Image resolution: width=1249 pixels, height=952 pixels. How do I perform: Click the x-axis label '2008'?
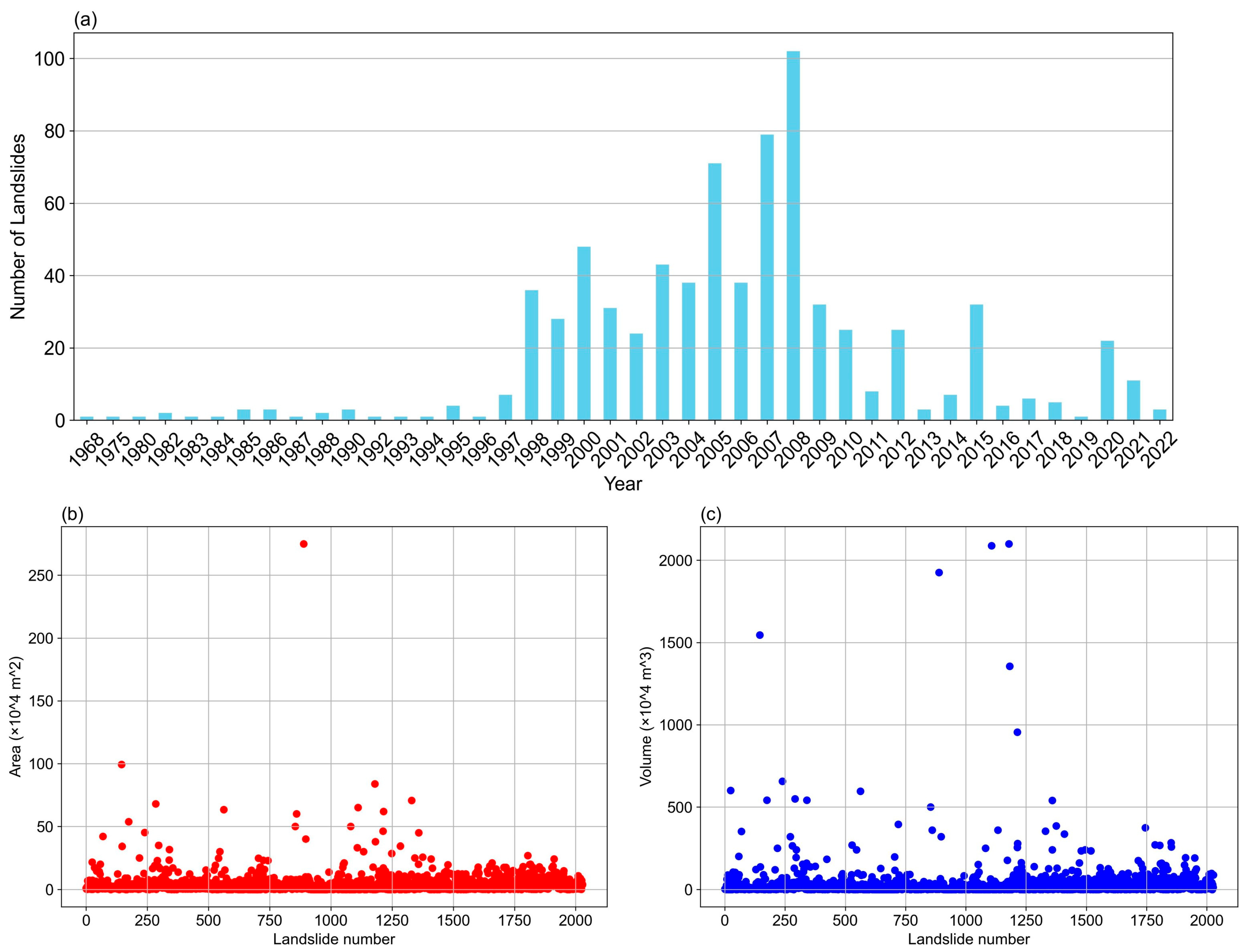point(793,449)
